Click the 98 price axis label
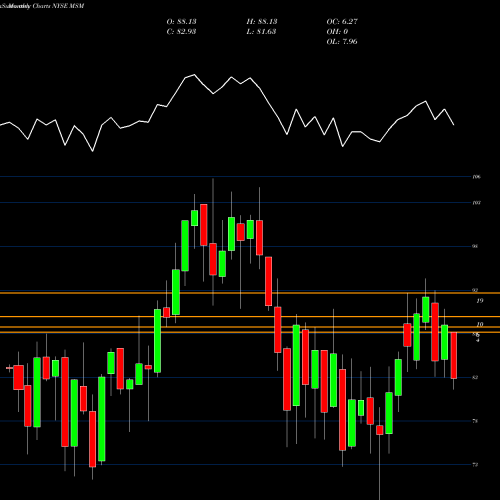This screenshot has width=500, height=500. 475,246
